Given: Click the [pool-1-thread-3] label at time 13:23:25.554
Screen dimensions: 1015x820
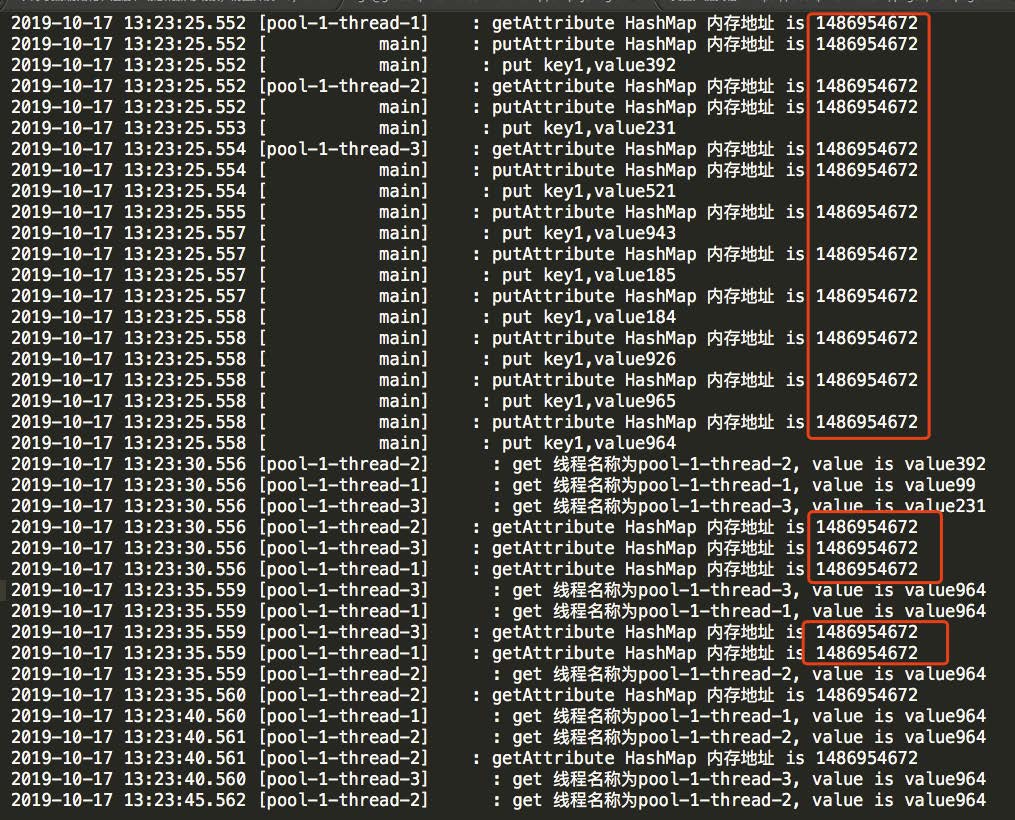Looking at the screenshot, I should pos(344,150).
